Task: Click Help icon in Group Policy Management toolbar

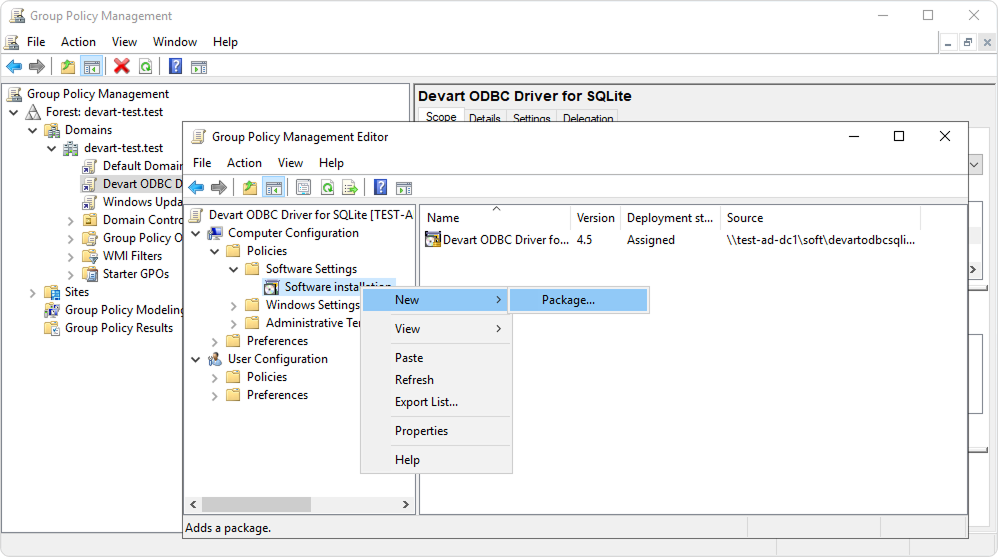Action: 176,66
